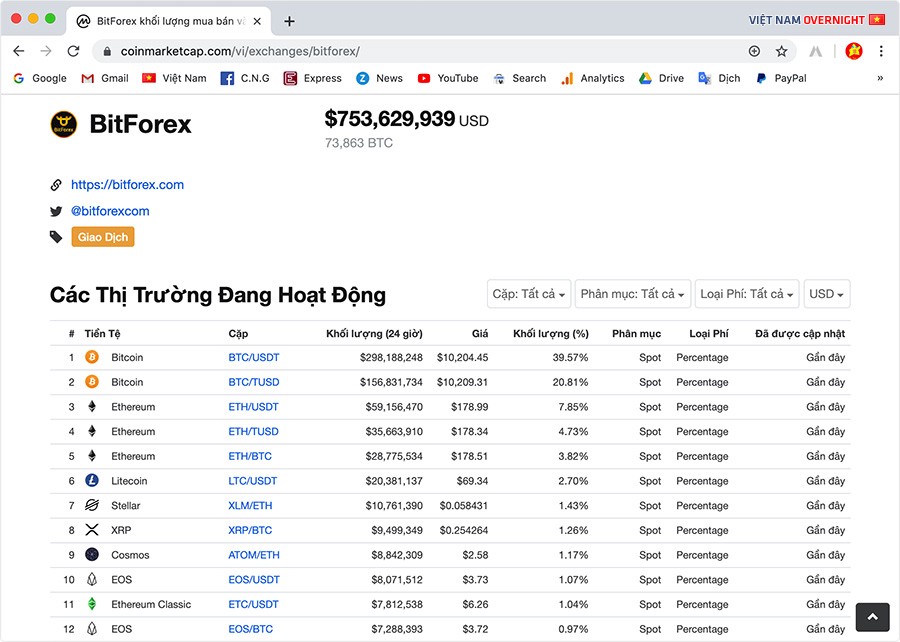
Task: Click the add (plus circle) icon in the address bar
Action: [x=754, y=51]
